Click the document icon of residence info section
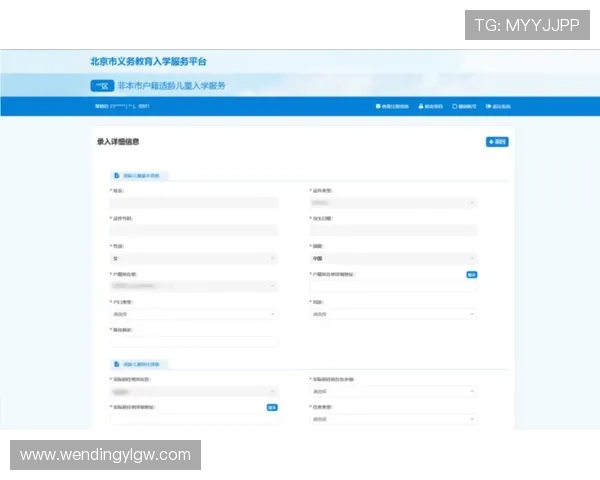600x480 pixels. [117, 364]
